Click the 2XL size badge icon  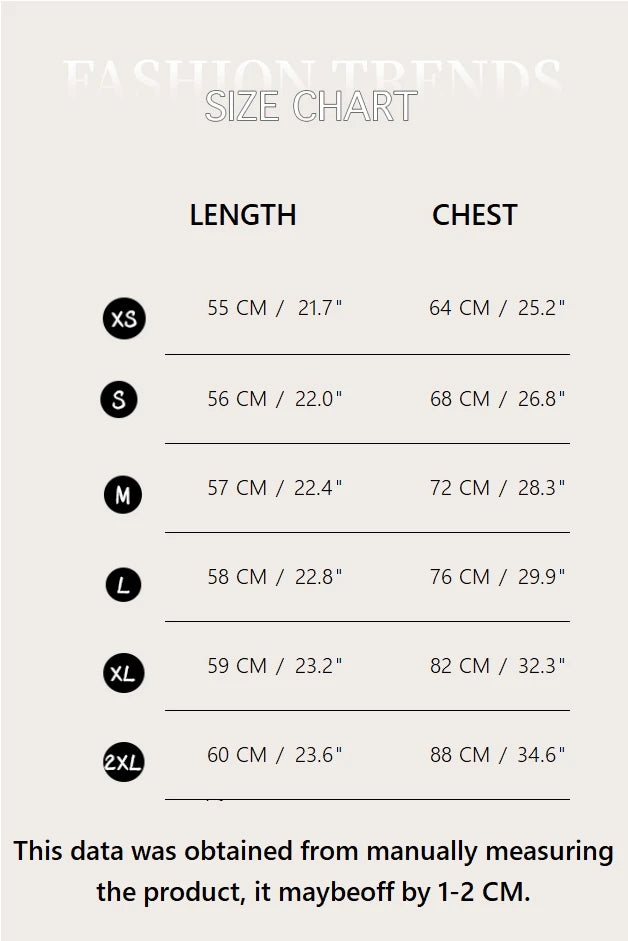(x=123, y=762)
